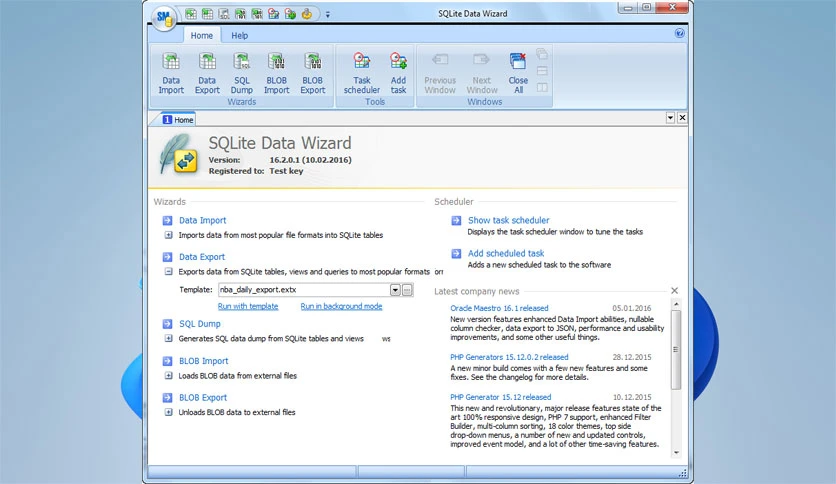Select the '1 Home' document tab
The height and width of the screenshot is (484, 836).
[x=178, y=119]
